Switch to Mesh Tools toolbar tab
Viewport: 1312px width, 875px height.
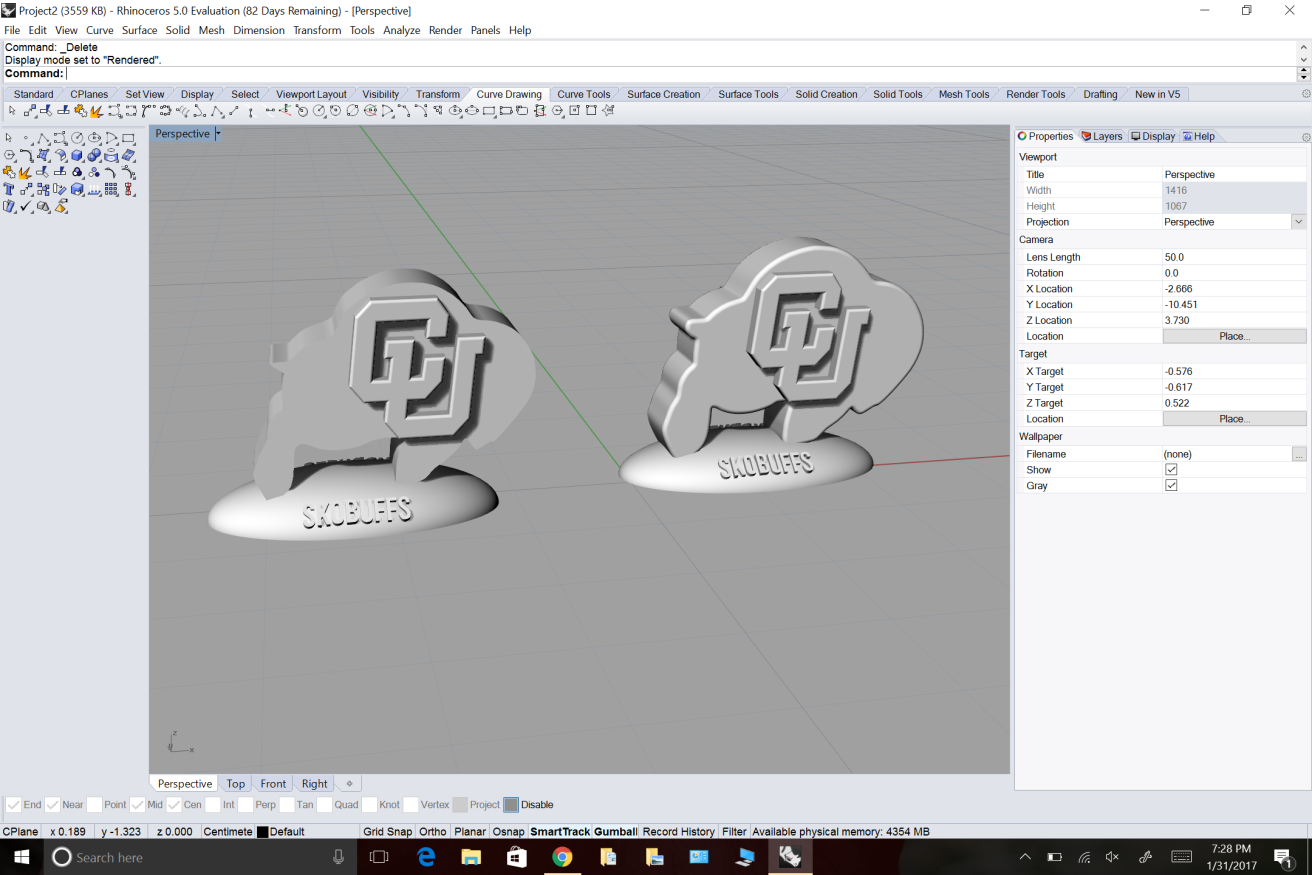pos(964,94)
